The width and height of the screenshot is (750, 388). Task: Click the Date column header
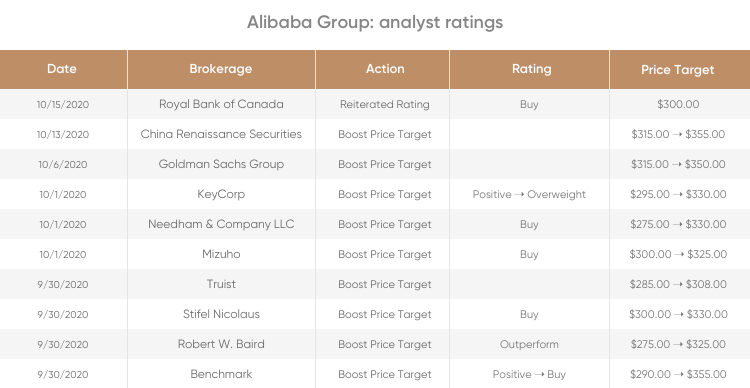click(x=63, y=69)
